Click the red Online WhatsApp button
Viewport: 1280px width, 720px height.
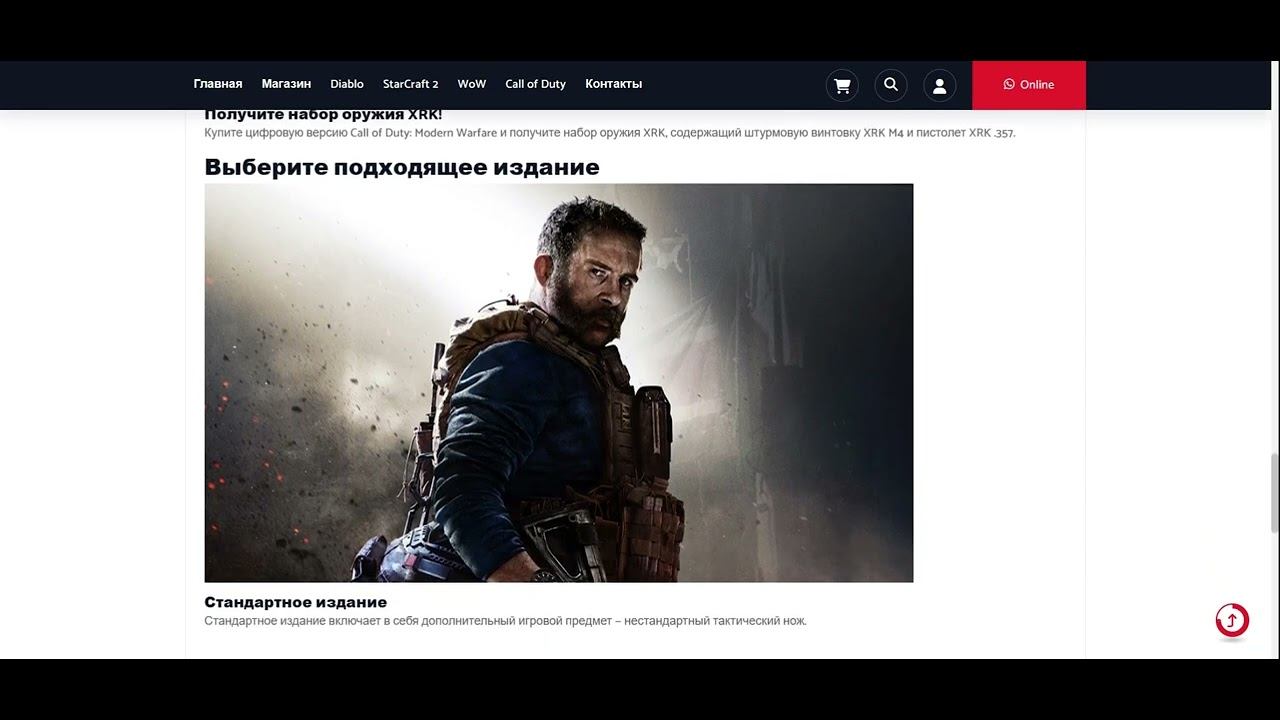coord(1029,85)
